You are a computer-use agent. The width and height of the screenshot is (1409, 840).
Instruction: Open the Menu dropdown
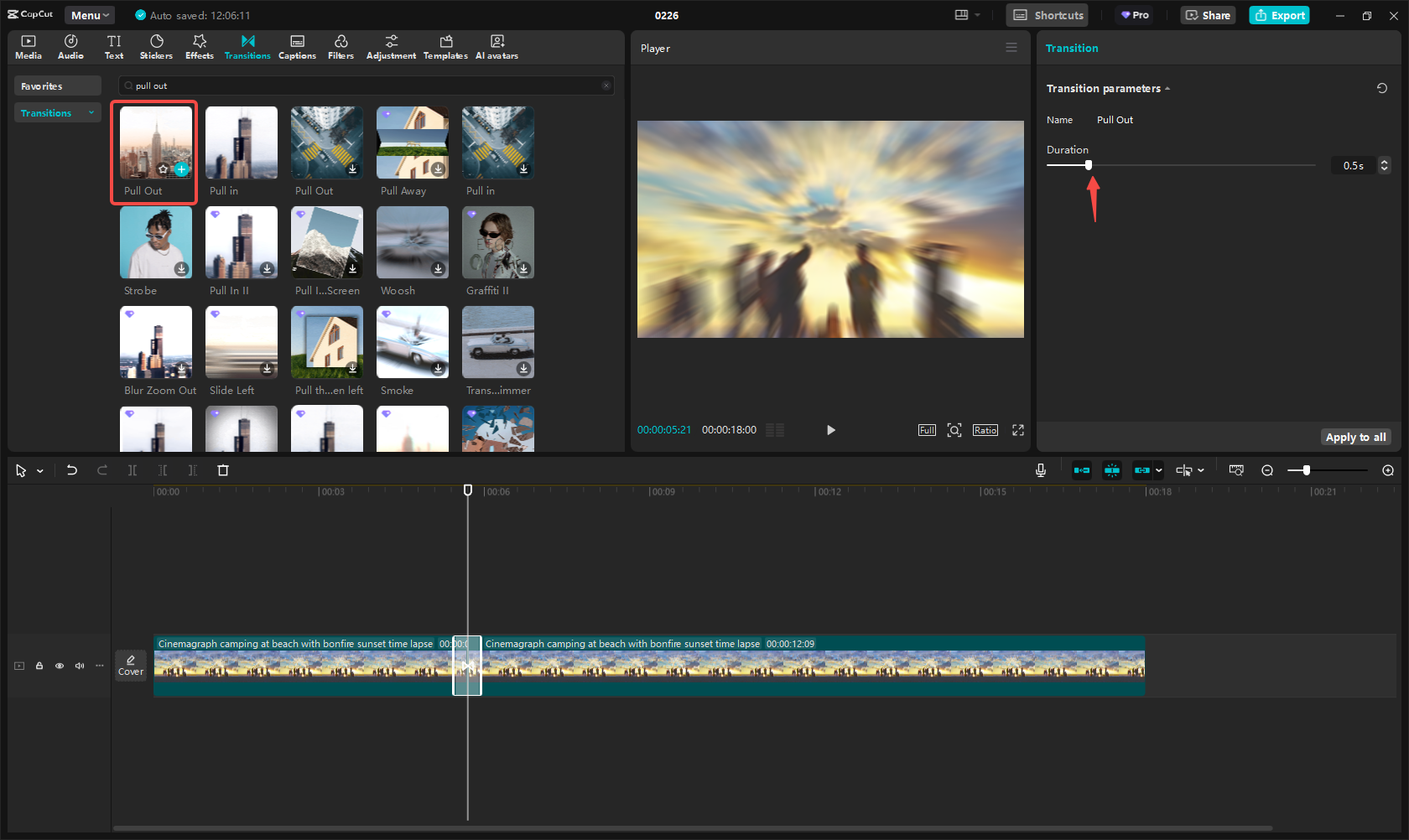90,15
